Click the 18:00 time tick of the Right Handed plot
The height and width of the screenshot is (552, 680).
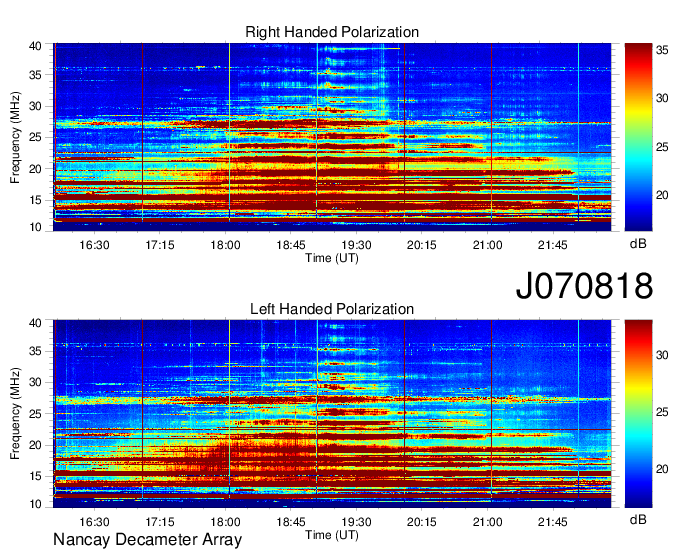click(x=226, y=245)
